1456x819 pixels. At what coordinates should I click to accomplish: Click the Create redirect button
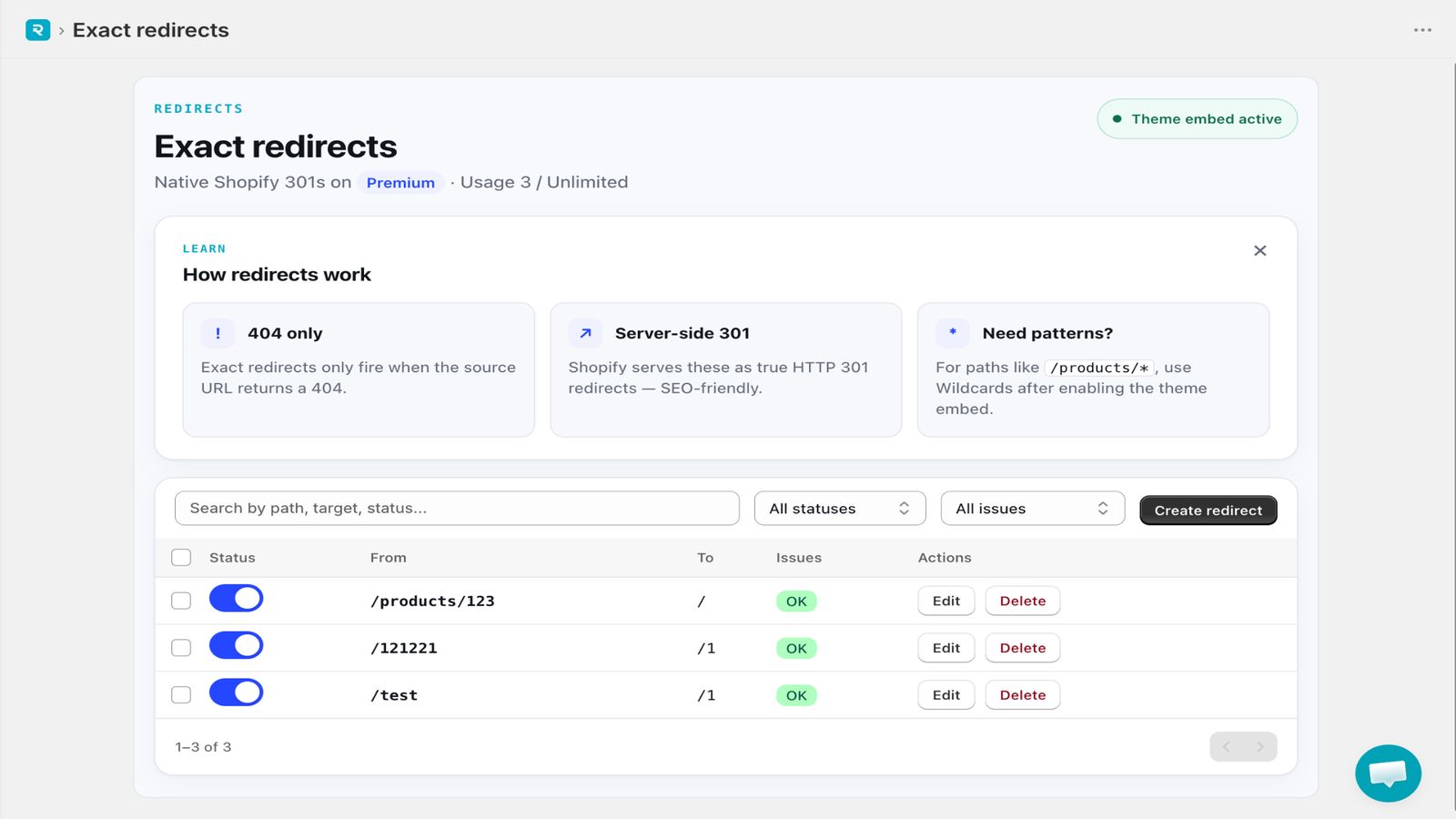coord(1208,511)
